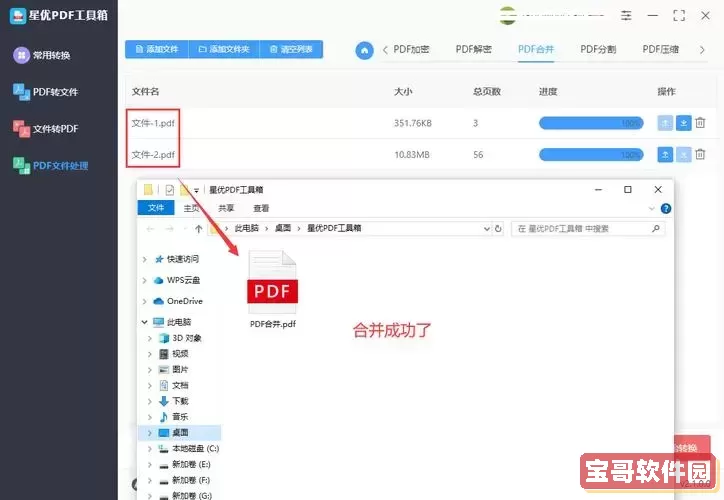Go up one folder level in Explorer
This screenshot has height=500, width=724.
click(199, 229)
